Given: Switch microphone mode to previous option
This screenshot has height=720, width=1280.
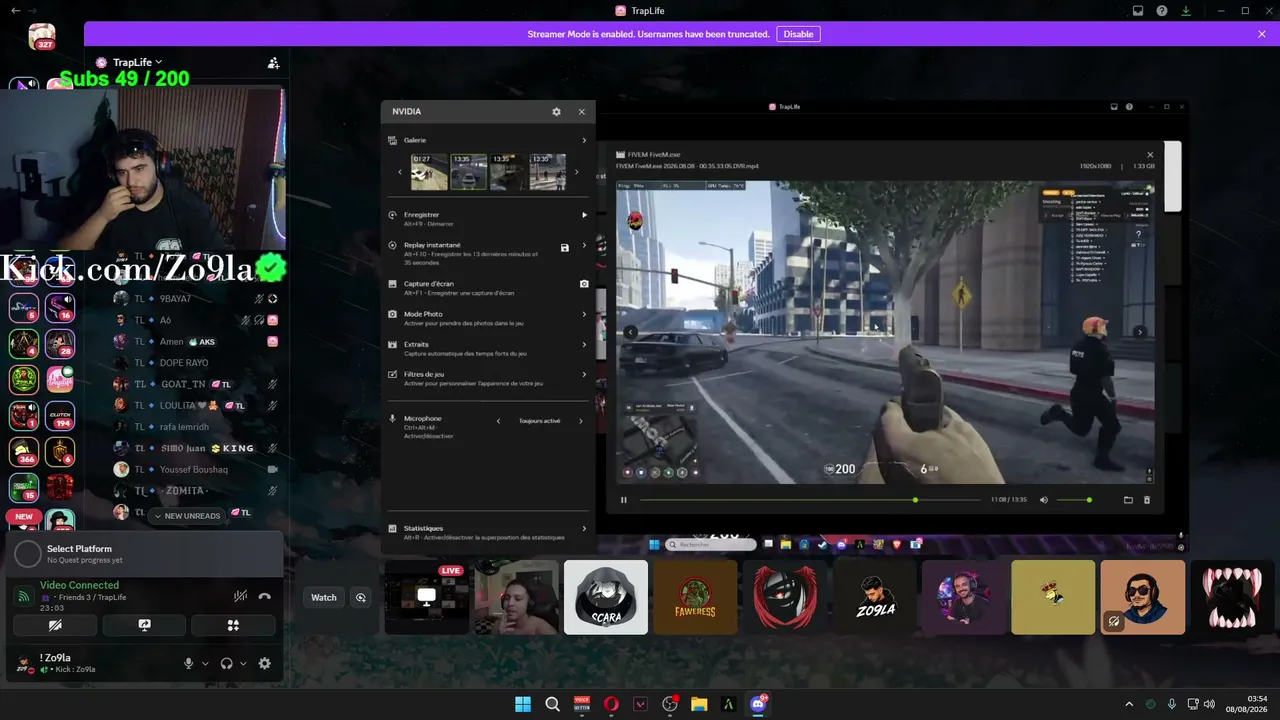Looking at the screenshot, I should (x=498, y=421).
